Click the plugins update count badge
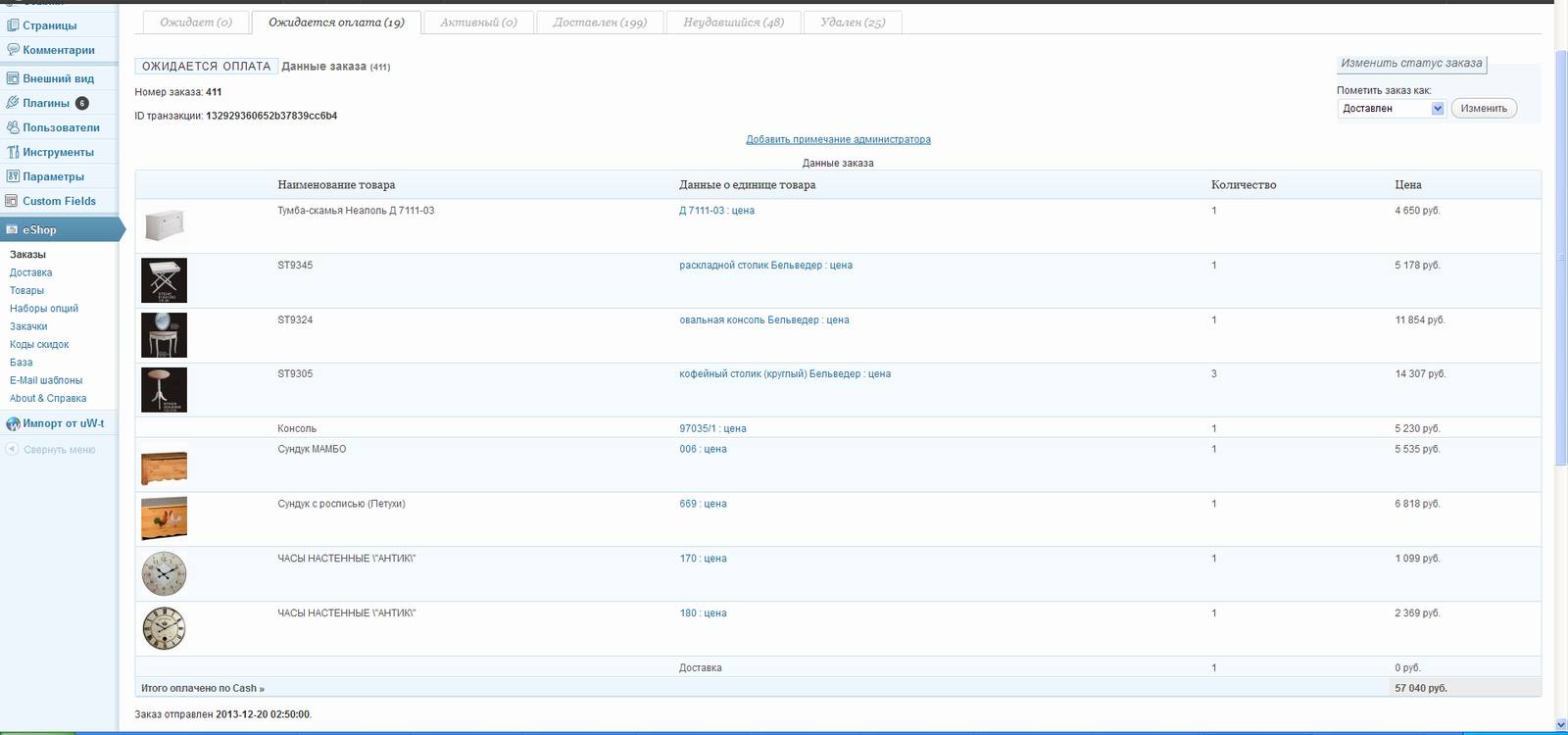Image resolution: width=1568 pixels, height=735 pixels. pos(82,103)
